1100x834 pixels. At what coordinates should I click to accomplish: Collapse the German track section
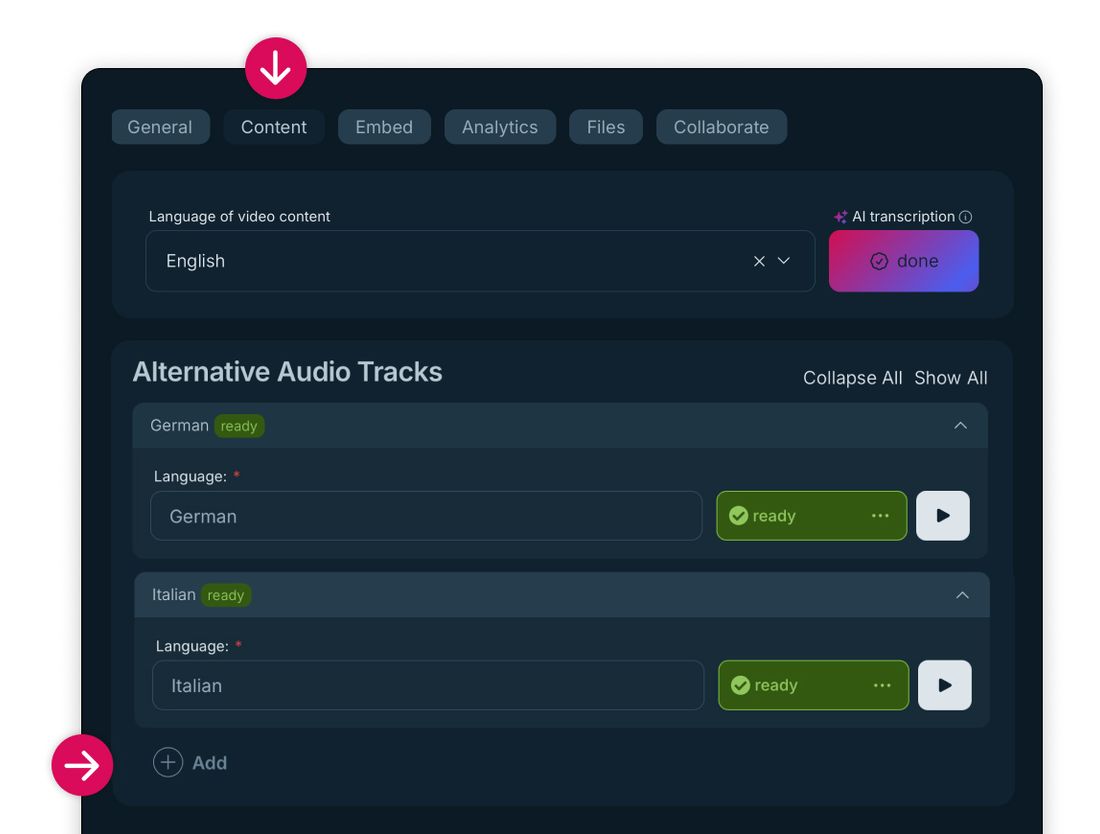960,426
